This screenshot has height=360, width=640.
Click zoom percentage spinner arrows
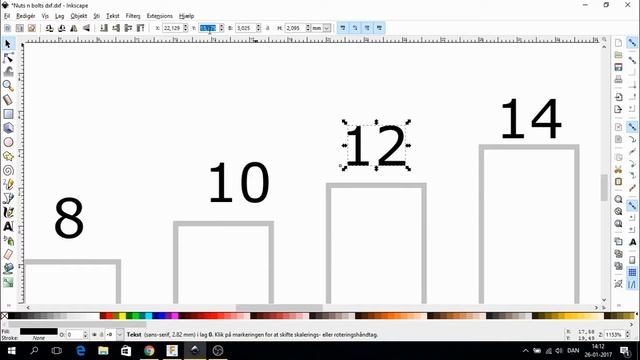(x=628, y=335)
